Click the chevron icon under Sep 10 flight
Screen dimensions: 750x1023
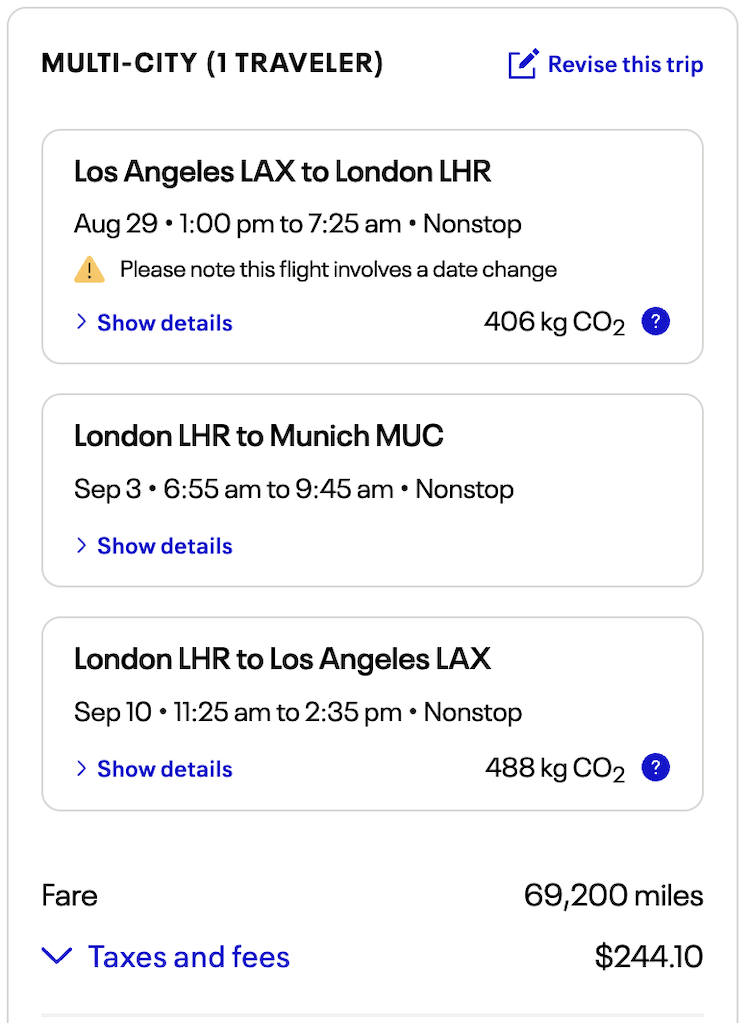pos(82,769)
